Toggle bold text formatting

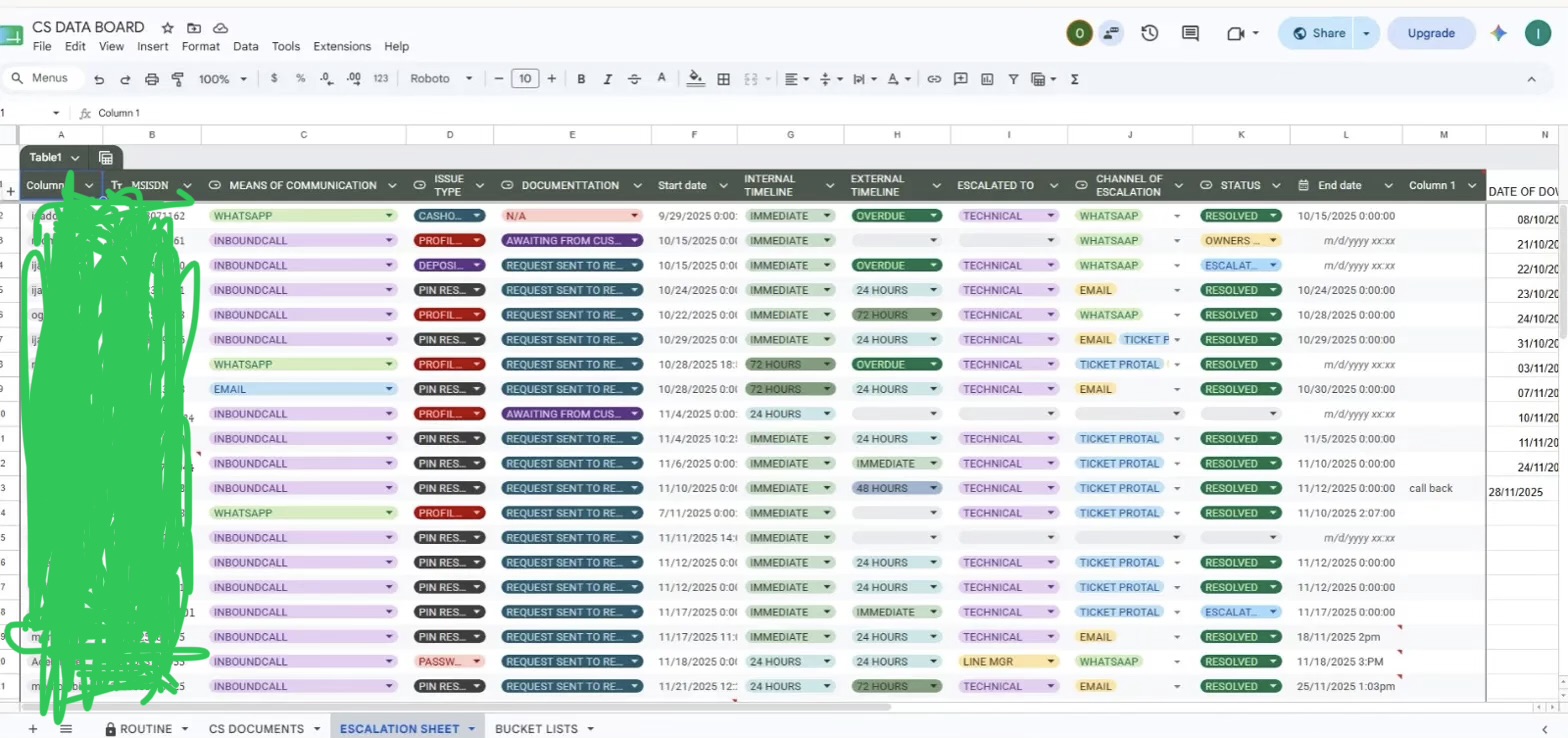tap(581, 79)
